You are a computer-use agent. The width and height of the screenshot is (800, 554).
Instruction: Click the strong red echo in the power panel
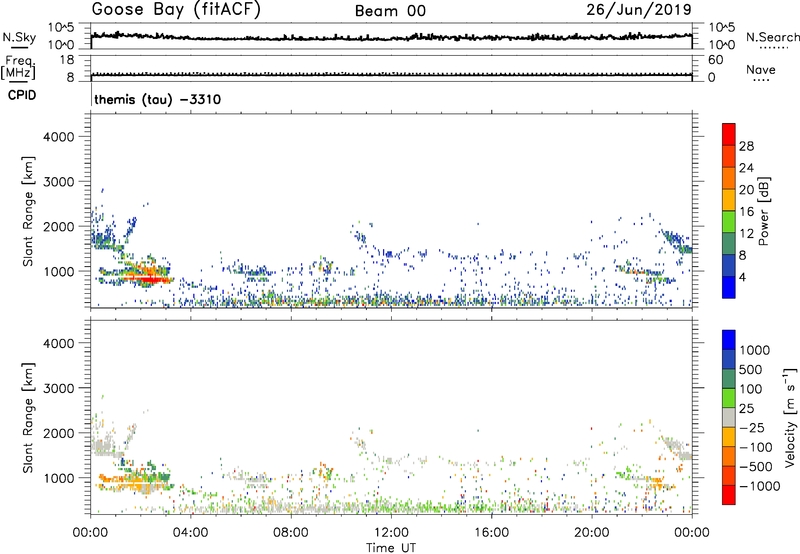[x=151, y=279]
